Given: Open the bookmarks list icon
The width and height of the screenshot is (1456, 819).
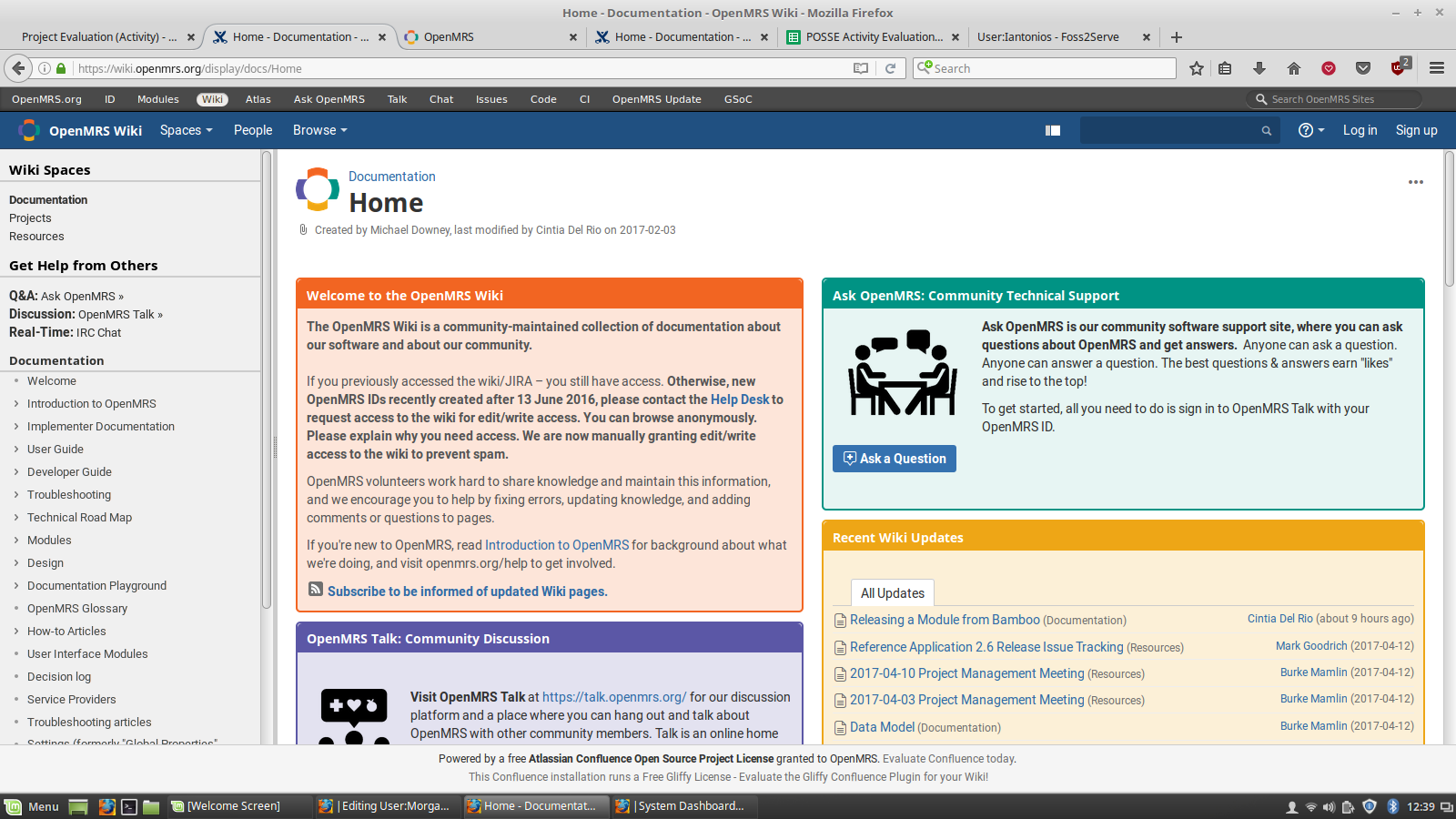Looking at the screenshot, I should [1226, 68].
